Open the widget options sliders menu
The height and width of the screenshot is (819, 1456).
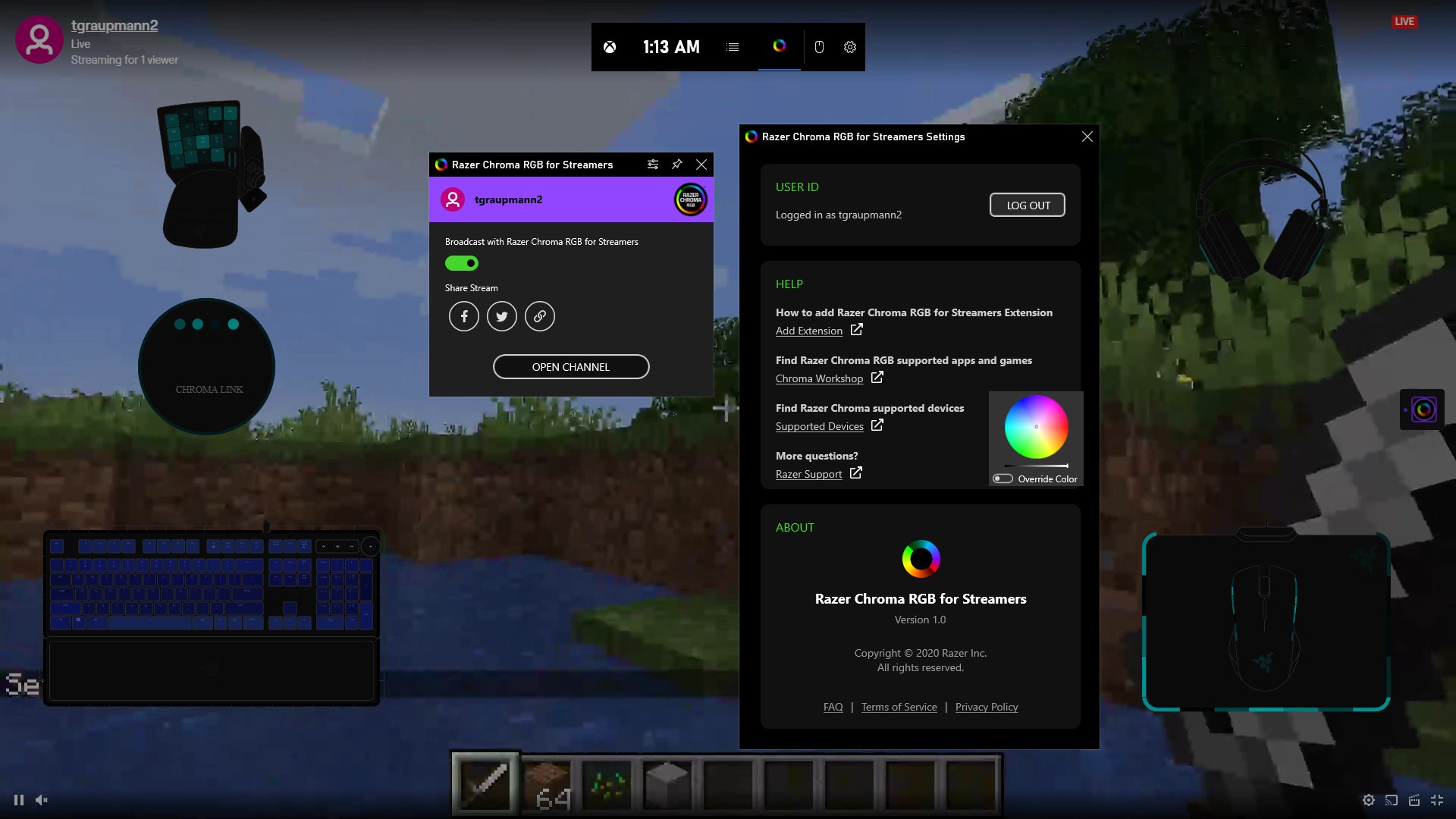[x=652, y=165]
